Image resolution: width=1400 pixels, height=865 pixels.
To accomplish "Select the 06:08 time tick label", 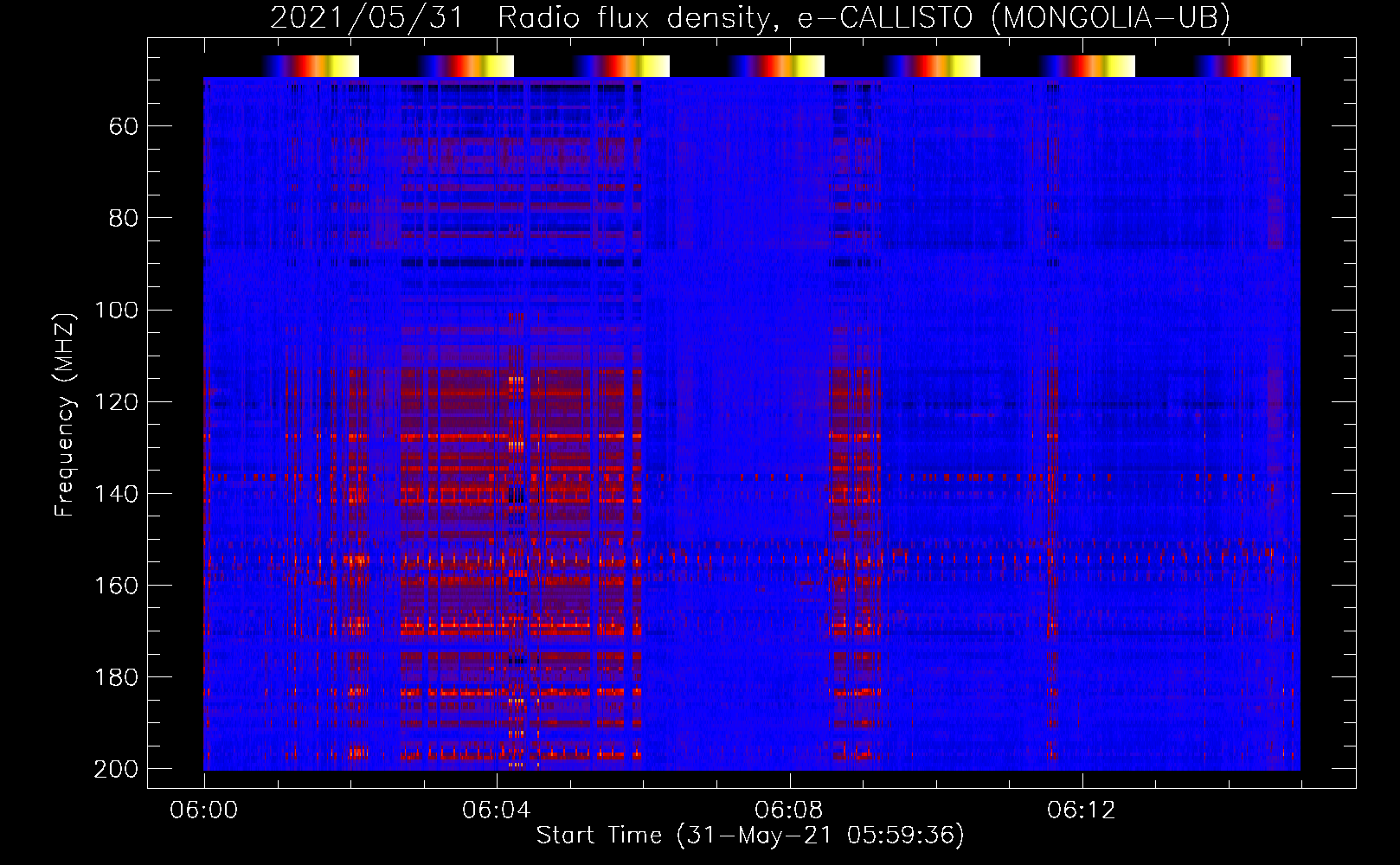I will (789, 810).
